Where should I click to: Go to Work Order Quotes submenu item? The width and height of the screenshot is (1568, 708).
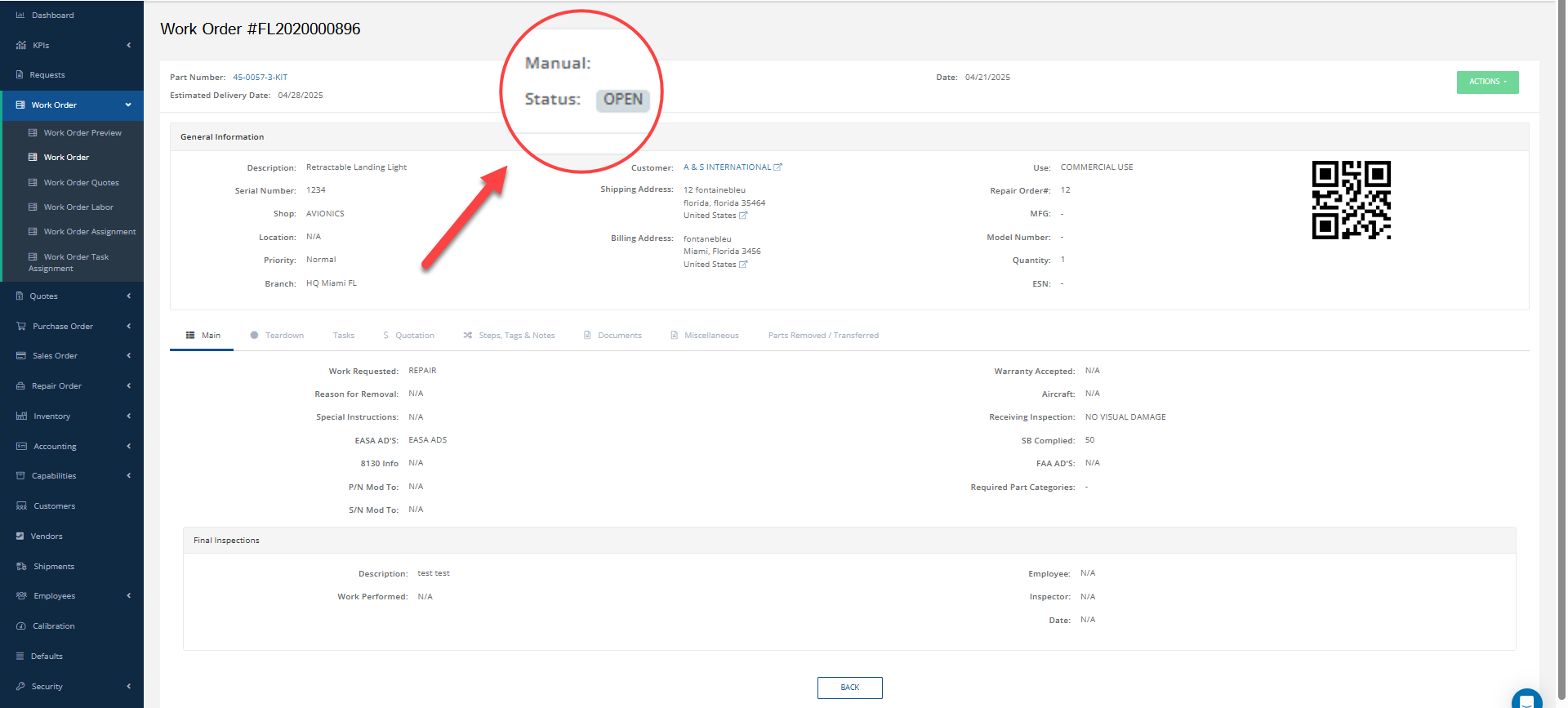pos(81,183)
